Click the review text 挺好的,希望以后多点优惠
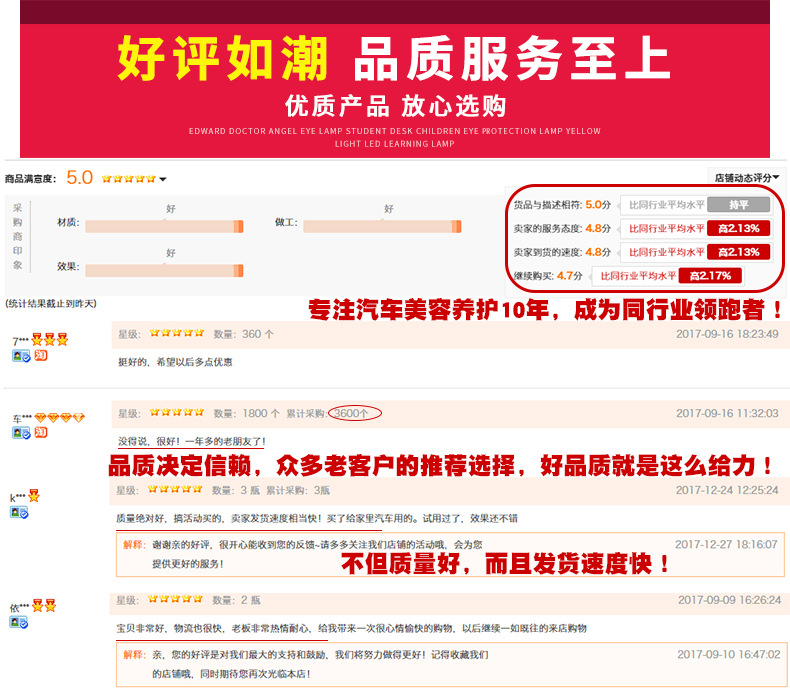The height and width of the screenshot is (696, 790). click(175, 362)
